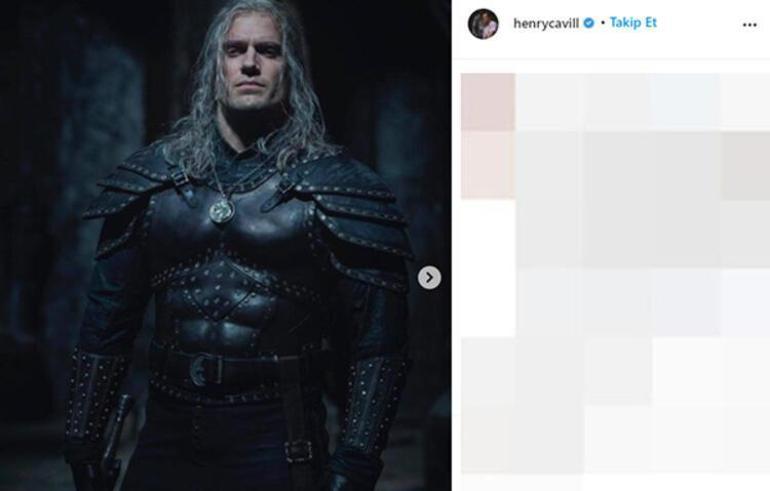
Task: Click the main post photo
Action: (x=225, y=245)
